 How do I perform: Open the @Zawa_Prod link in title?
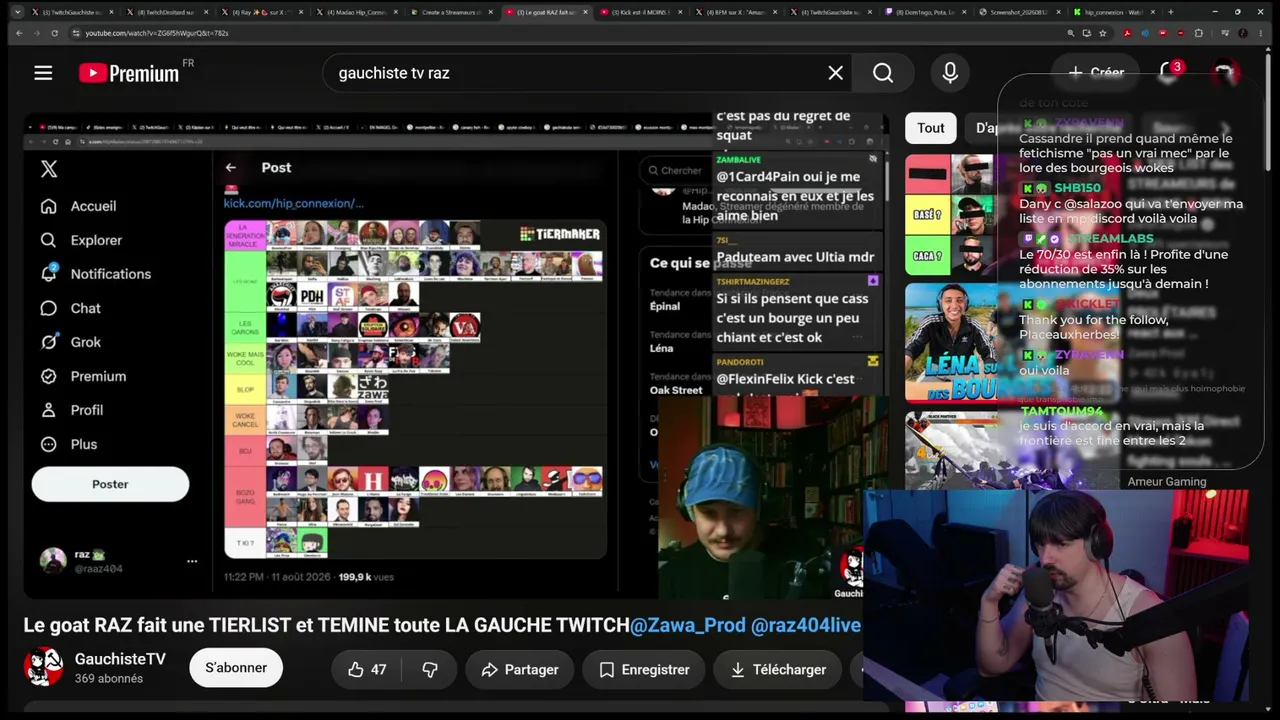[x=688, y=625]
